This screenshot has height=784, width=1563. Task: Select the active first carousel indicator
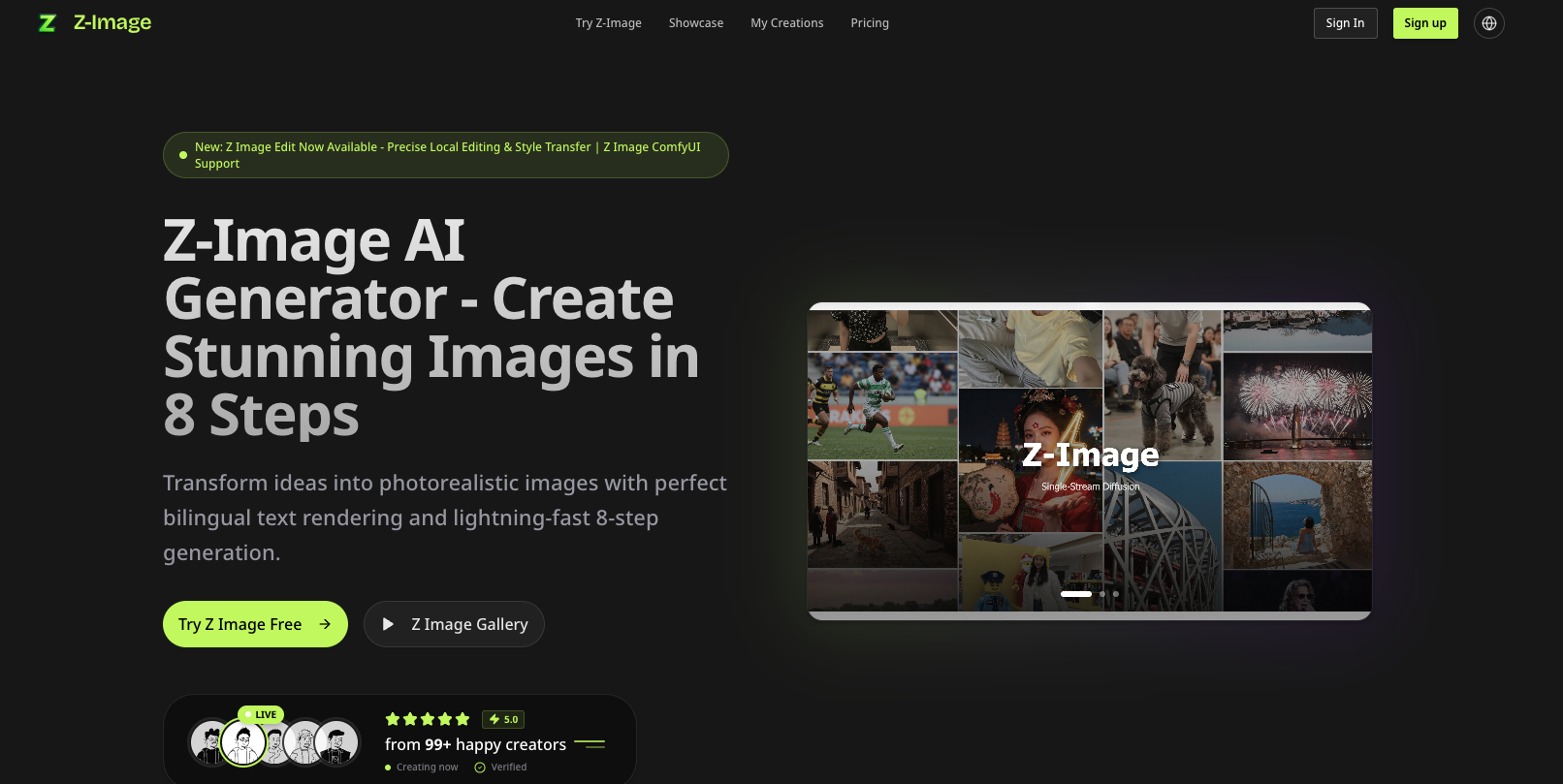click(x=1076, y=594)
